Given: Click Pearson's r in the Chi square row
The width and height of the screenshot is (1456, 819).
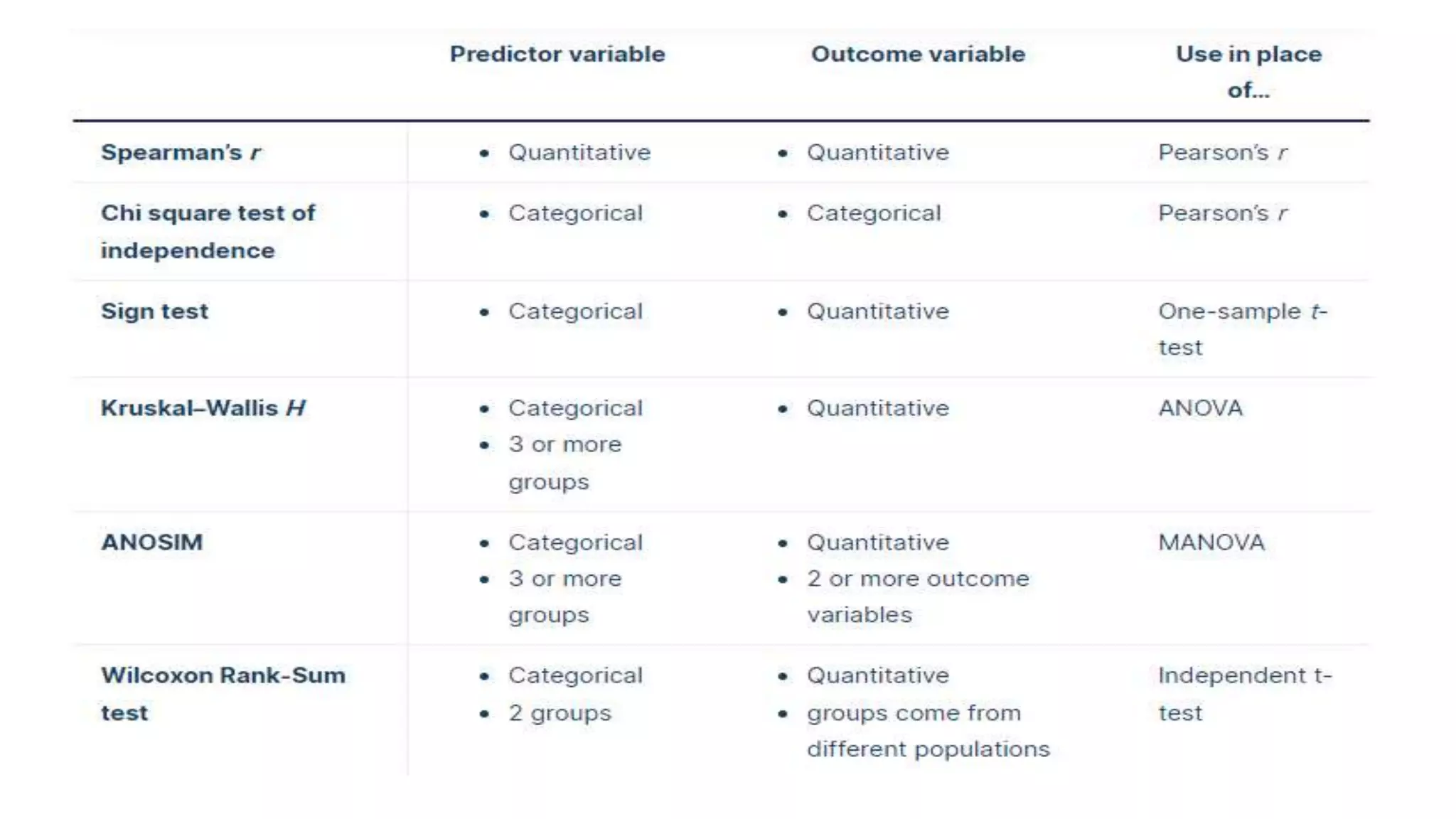Looking at the screenshot, I should pyautogui.click(x=1222, y=213).
